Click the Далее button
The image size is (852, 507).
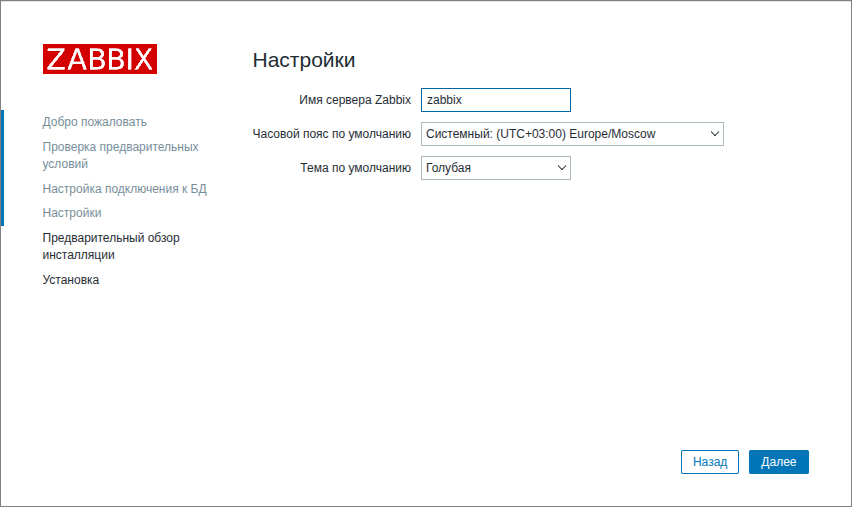(x=779, y=462)
